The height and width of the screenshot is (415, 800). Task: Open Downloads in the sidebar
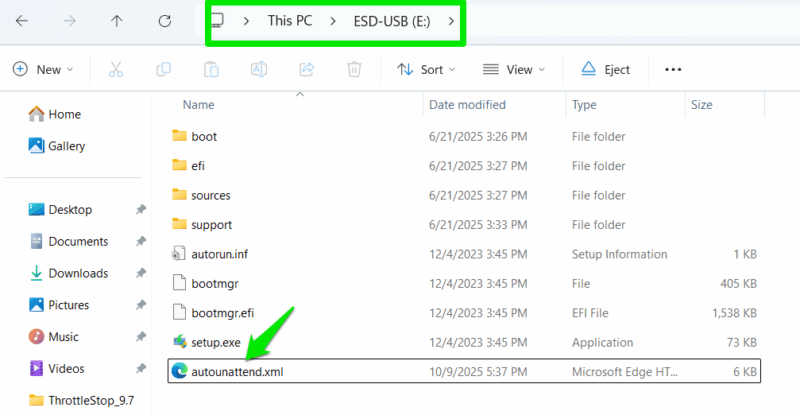(68, 273)
